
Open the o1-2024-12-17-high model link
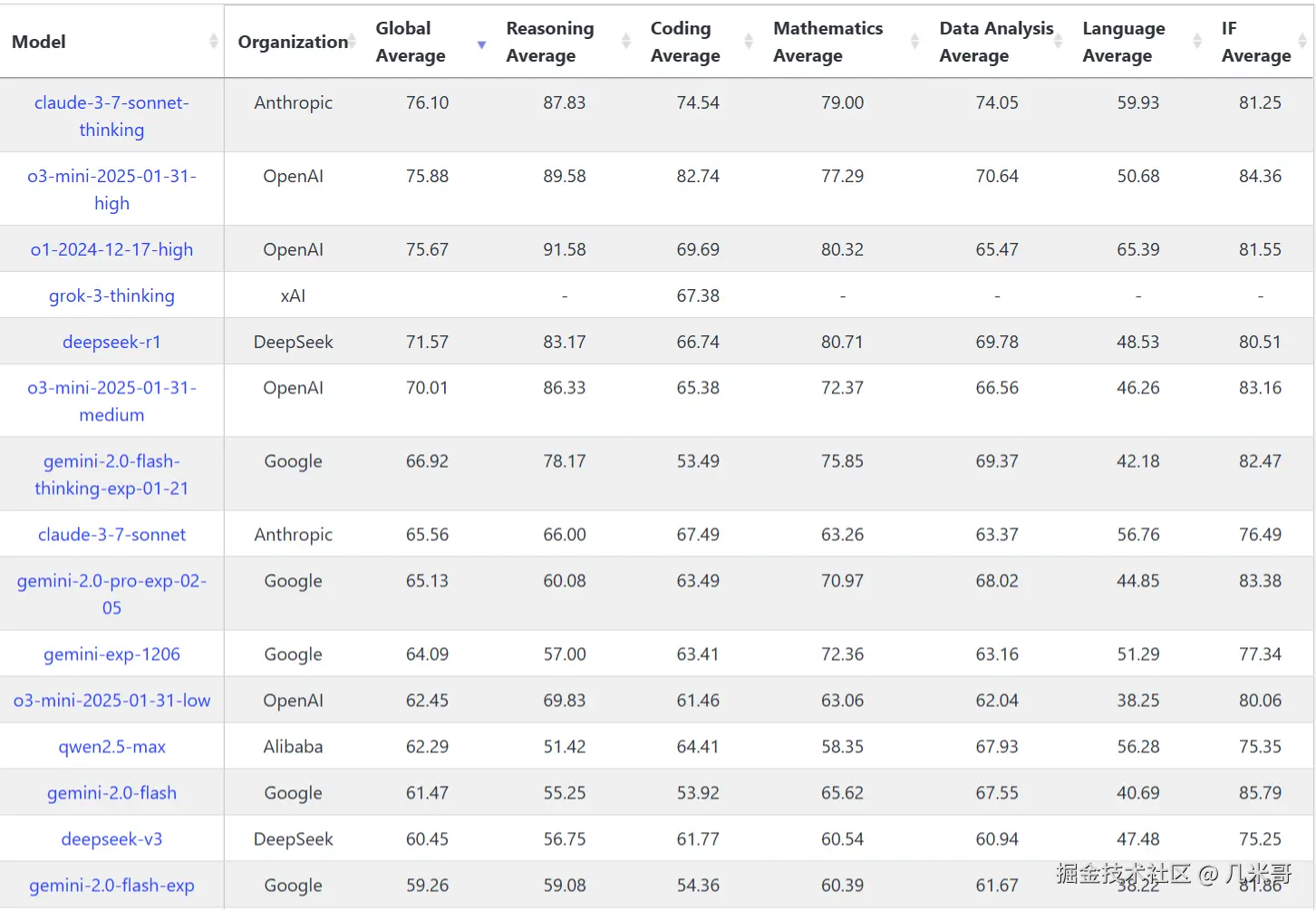coord(111,249)
